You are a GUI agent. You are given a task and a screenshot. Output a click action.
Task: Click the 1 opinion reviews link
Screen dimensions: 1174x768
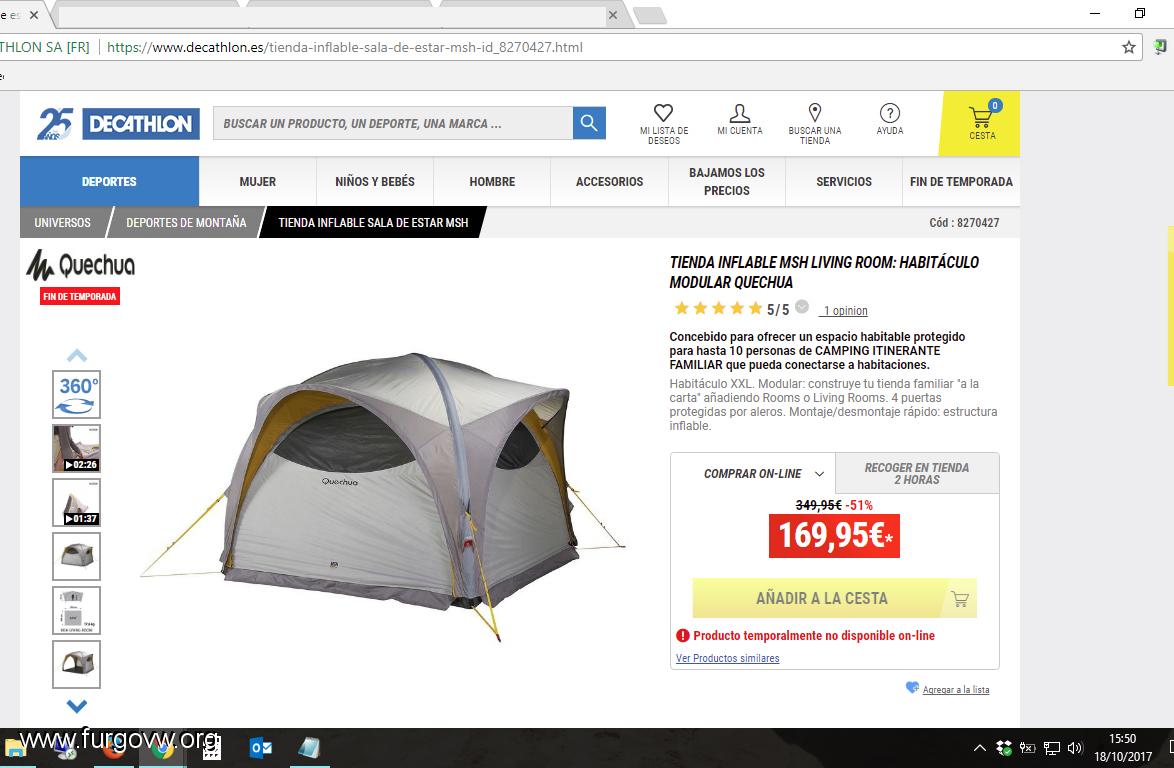click(845, 311)
